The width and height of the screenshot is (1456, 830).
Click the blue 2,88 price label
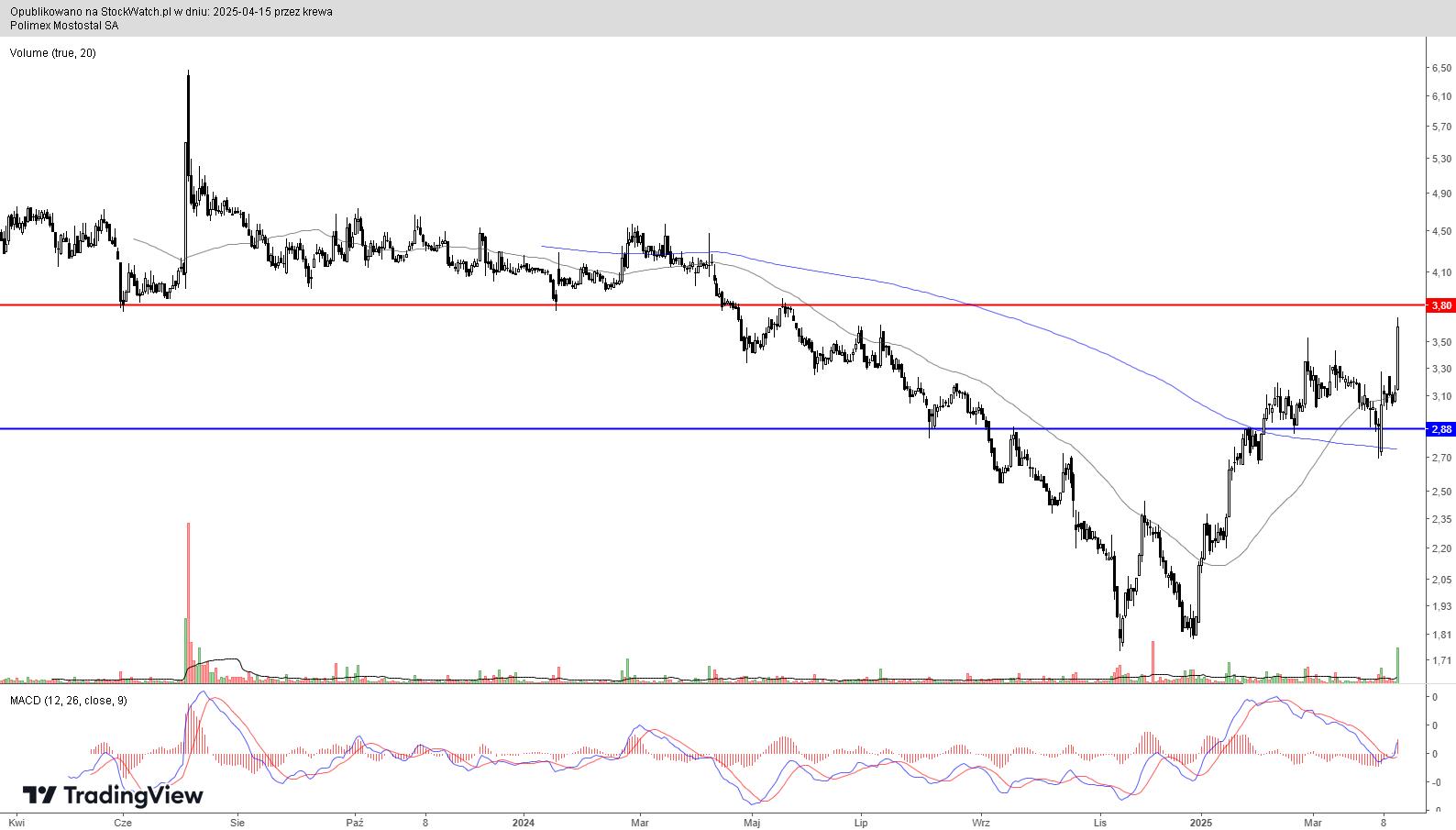click(1441, 429)
